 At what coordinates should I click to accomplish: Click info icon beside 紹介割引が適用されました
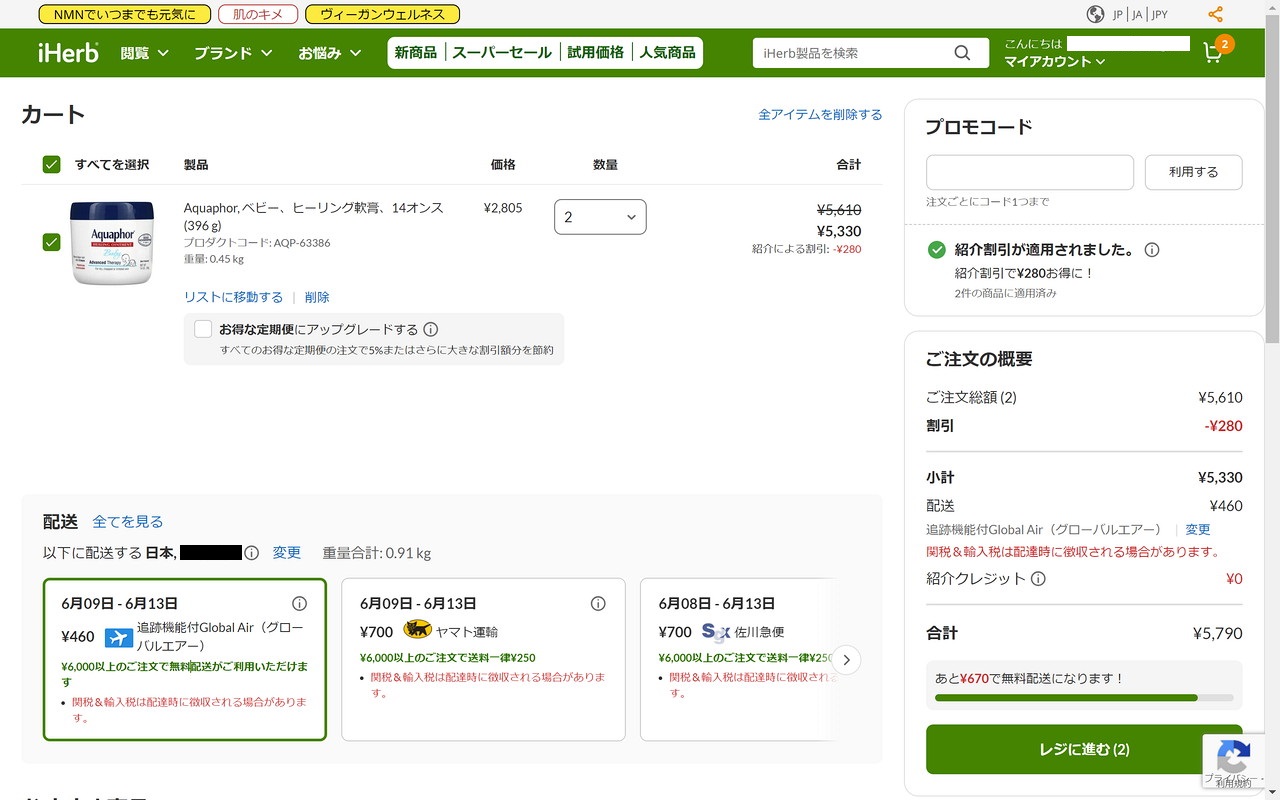pos(1152,250)
